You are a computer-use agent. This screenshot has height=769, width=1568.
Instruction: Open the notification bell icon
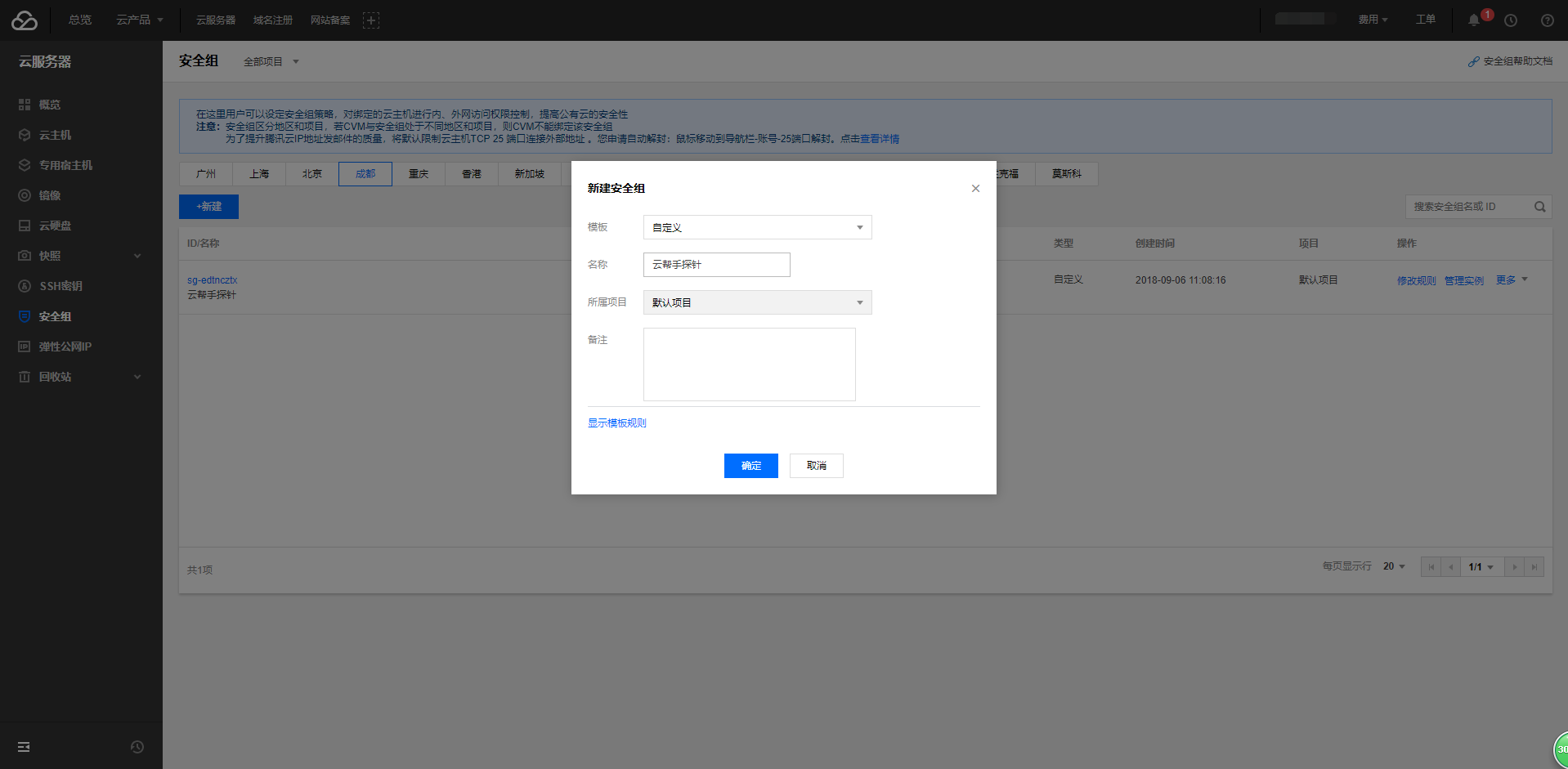tap(1474, 20)
